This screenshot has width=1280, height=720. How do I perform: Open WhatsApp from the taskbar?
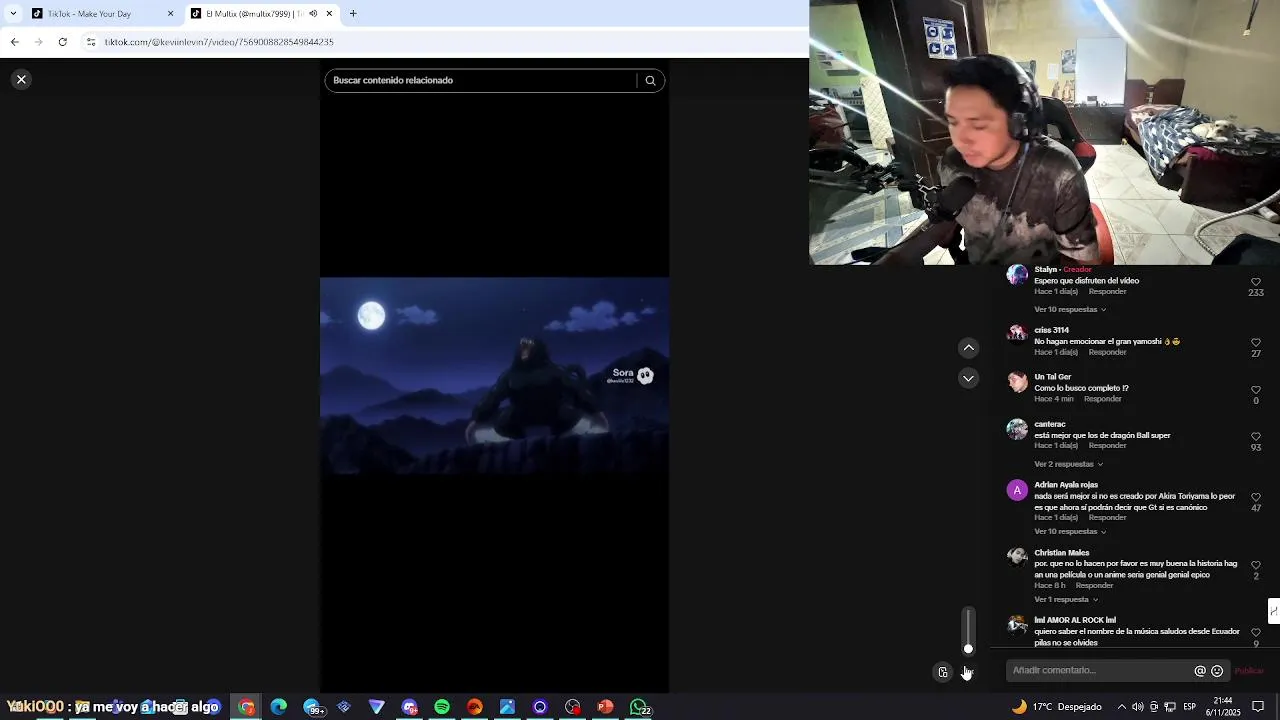639,707
